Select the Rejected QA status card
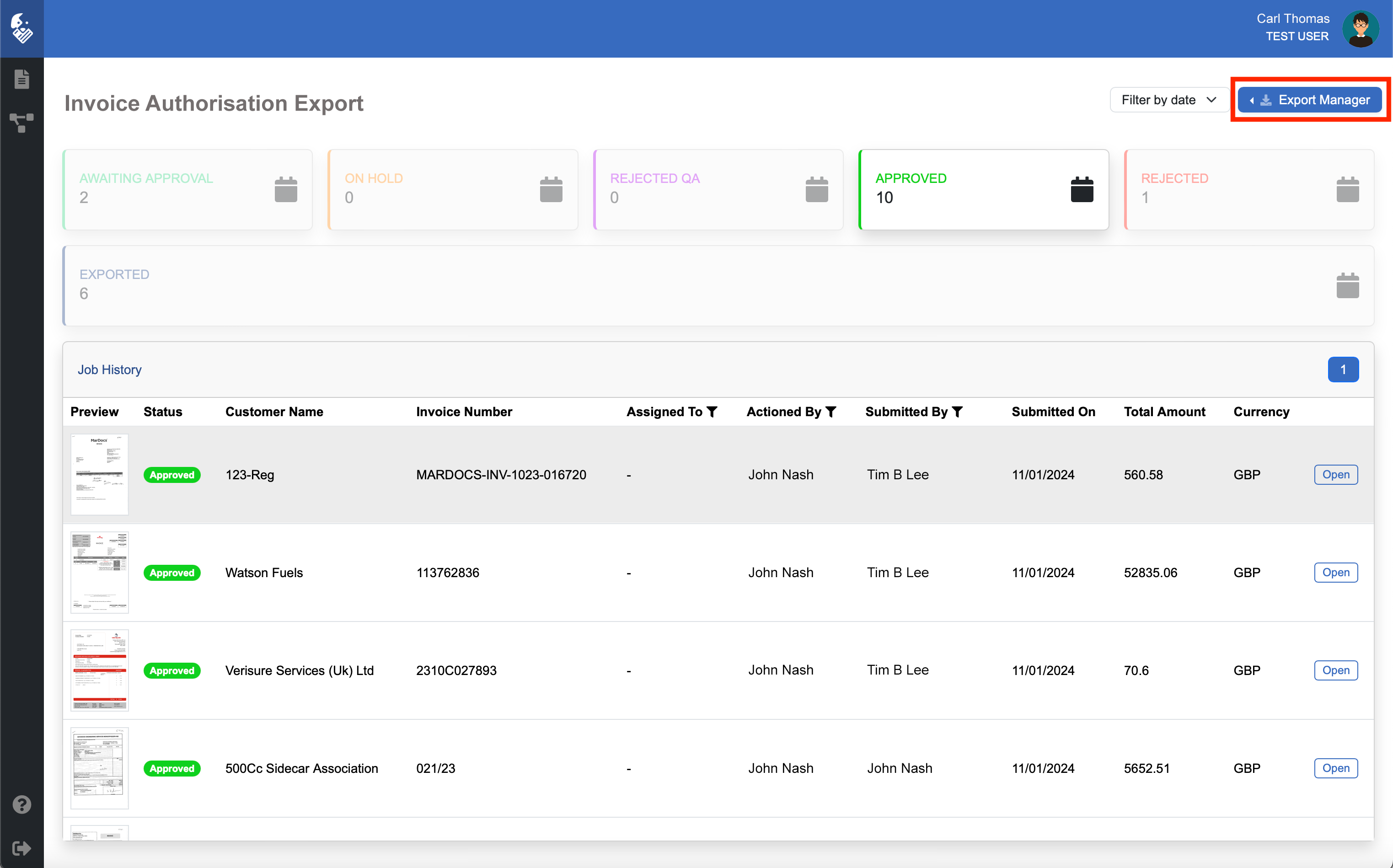This screenshot has height=868, width=1393. pyautogui.click(x=718, y=190)
